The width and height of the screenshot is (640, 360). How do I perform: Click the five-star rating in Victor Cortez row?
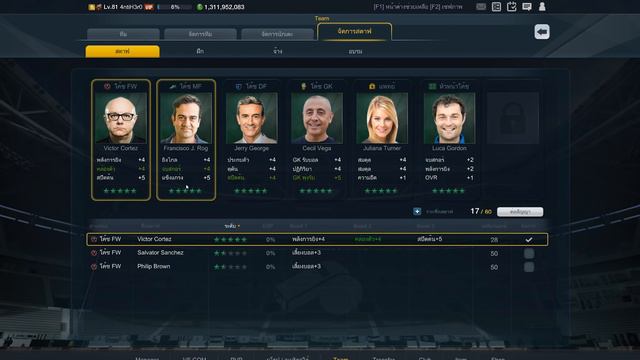[230, 240]
